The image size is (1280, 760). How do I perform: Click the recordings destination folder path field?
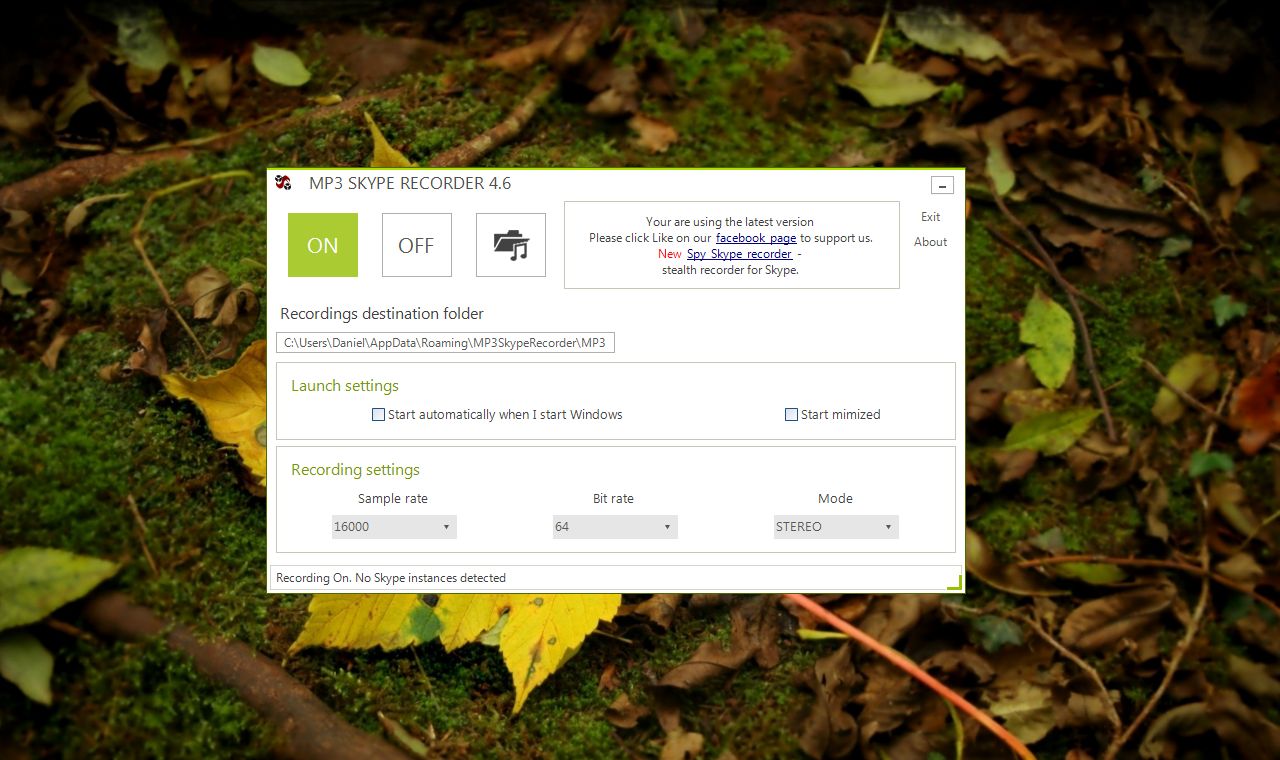click(x=446, y=343)
